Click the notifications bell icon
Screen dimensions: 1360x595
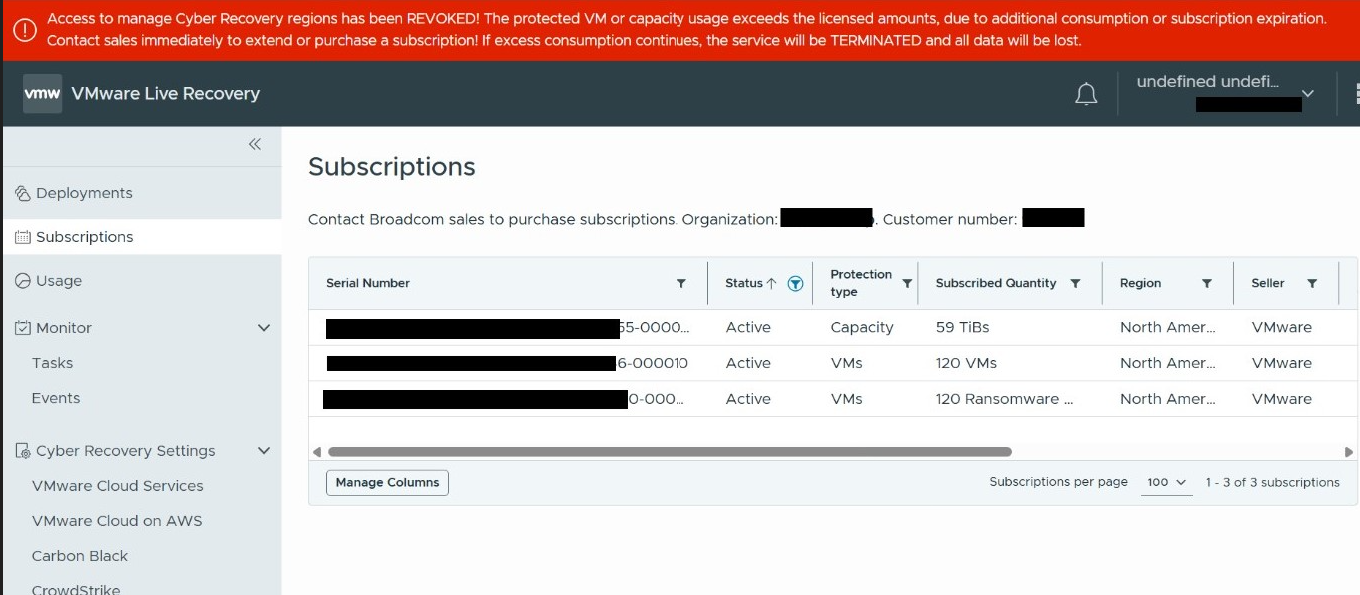(1086, 94)
